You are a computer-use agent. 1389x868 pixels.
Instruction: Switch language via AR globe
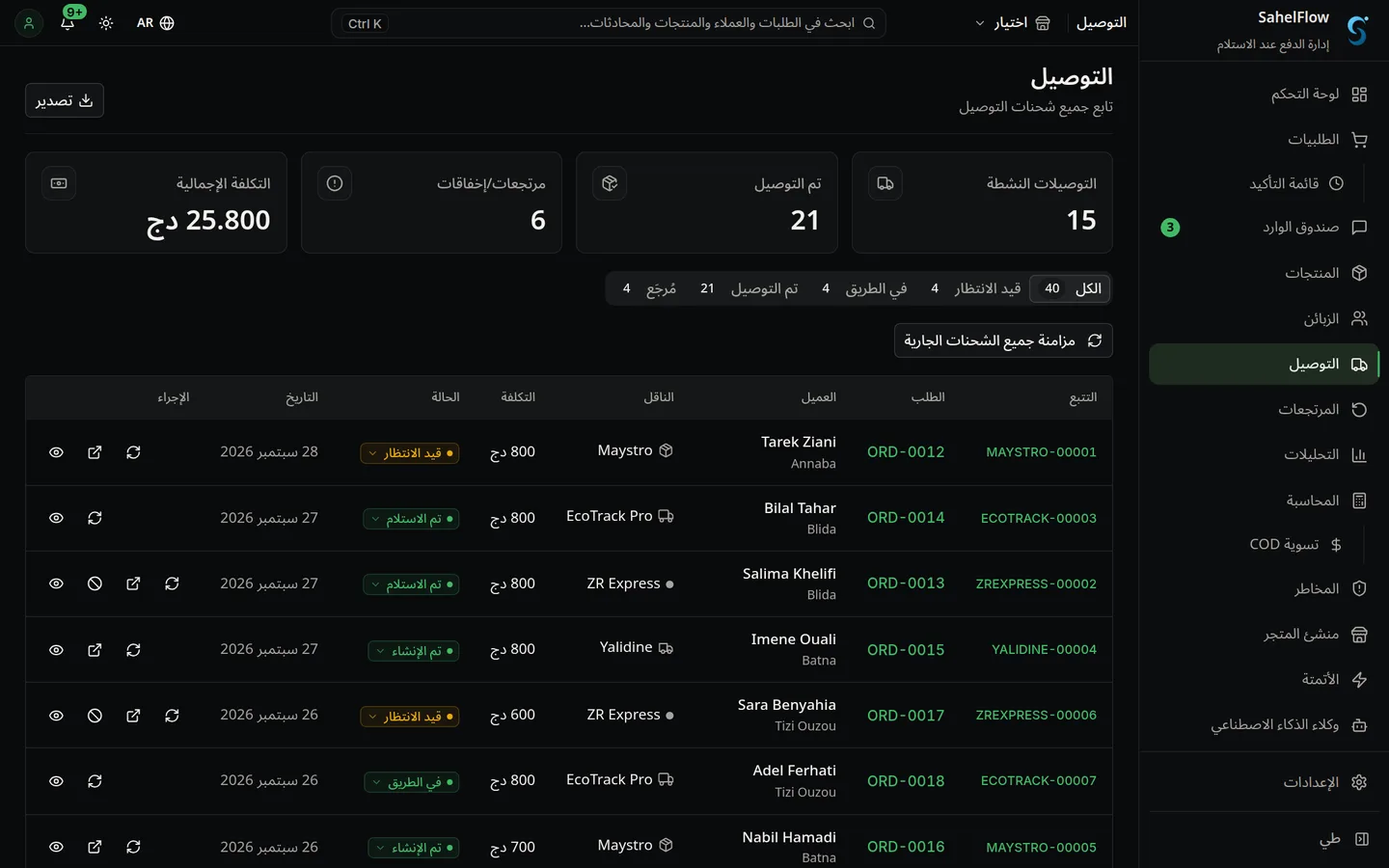click(155, 23)
